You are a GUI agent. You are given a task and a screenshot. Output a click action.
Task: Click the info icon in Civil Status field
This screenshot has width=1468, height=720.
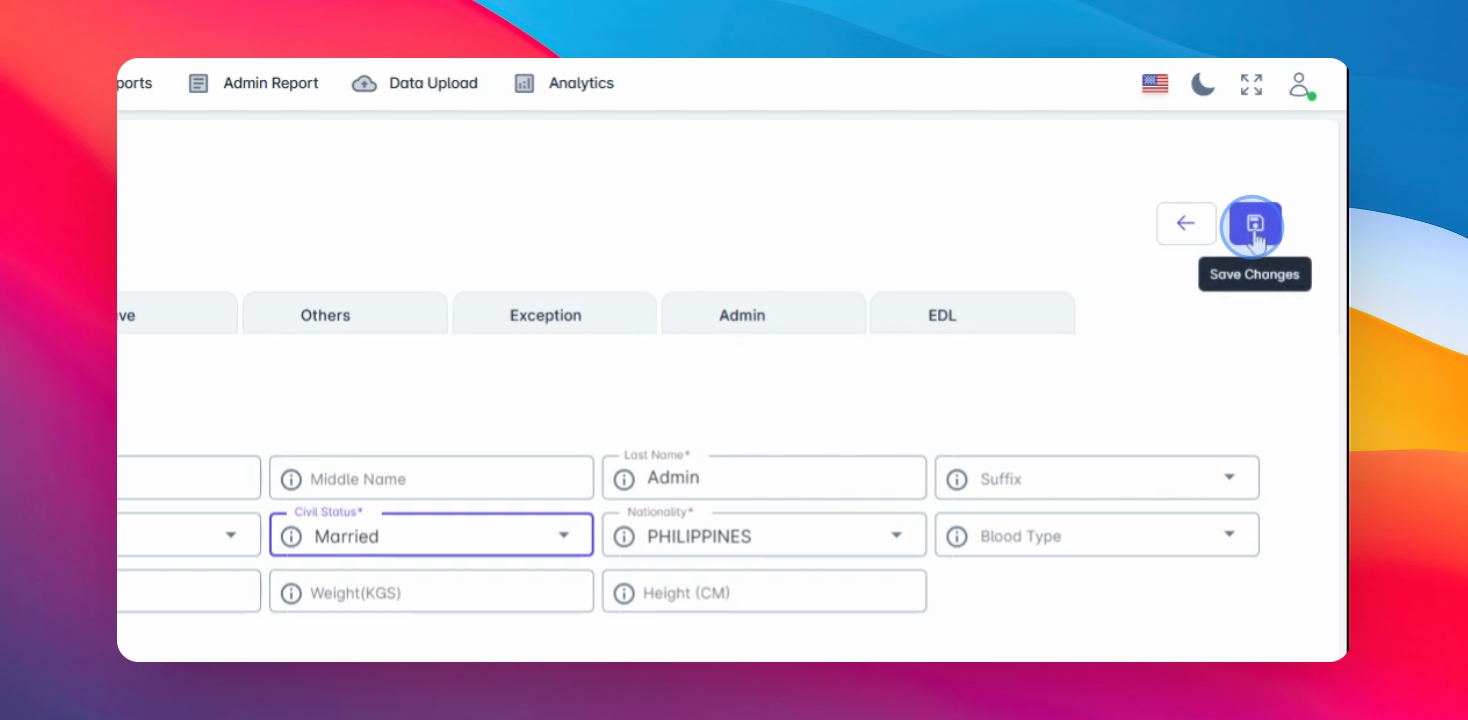(291, 537)
